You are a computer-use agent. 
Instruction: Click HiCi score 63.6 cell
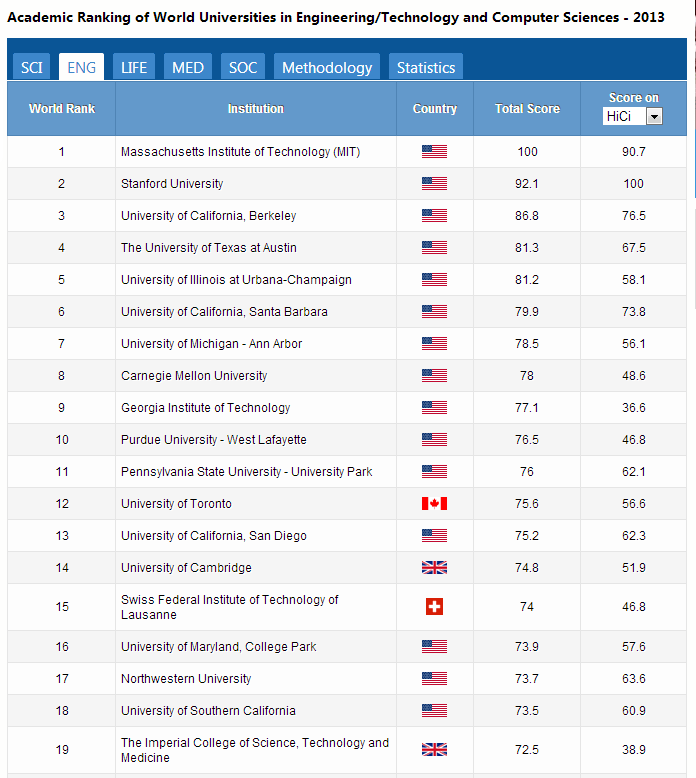pos(633,679)
